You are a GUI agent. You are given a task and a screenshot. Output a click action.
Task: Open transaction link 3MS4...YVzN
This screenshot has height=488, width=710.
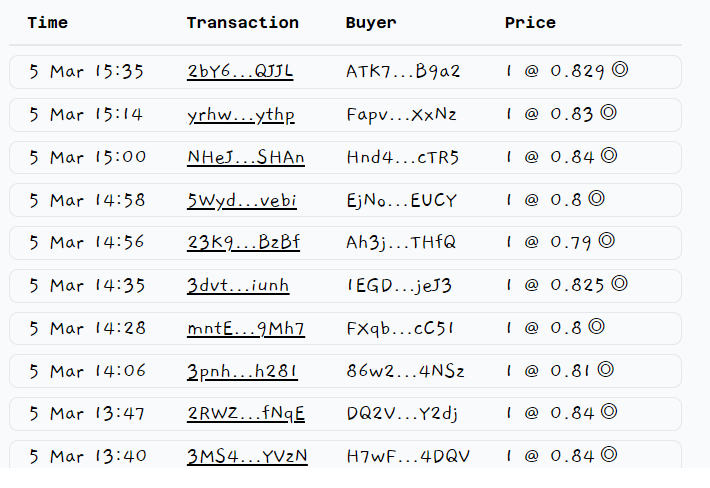click(247, 456)
